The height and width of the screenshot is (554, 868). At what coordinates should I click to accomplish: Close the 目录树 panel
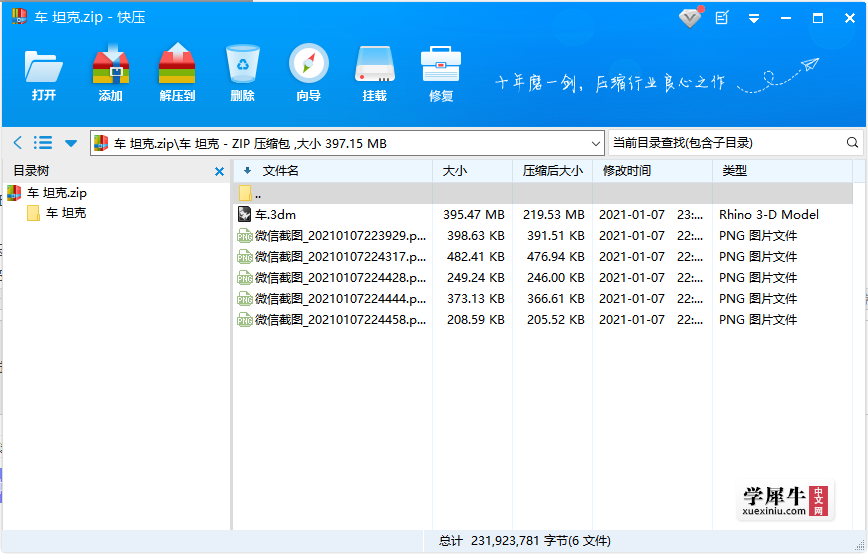pyautogui.click(x=219, y=172)
